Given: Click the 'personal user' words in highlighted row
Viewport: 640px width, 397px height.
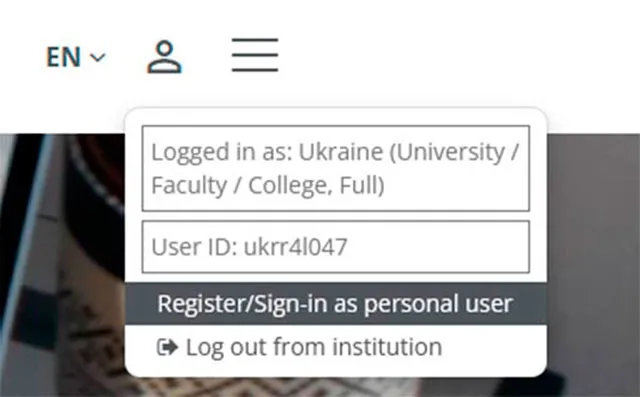Looking at the screenshot, I should point(438,304).
